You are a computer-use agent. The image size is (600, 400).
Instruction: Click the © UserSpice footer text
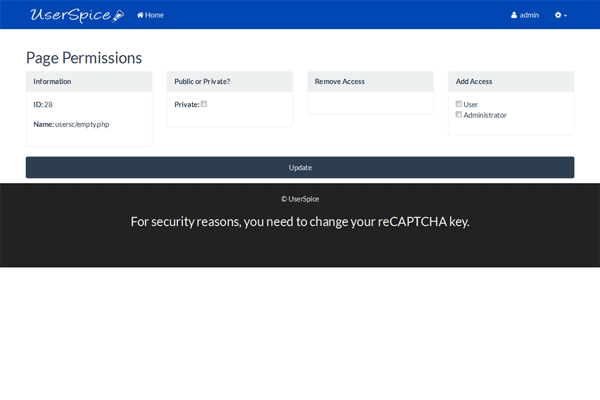[x=300, y=199]
